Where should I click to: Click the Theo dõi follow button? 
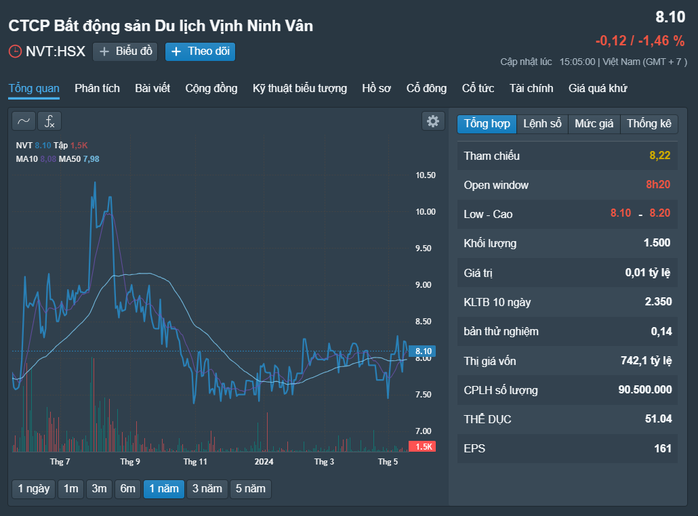pyautogui.click(x=200, y=52)
